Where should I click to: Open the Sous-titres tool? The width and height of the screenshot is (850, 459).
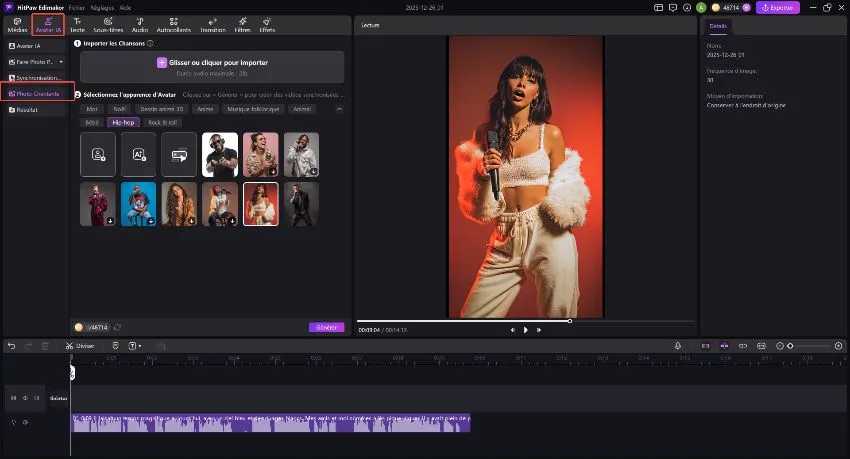pyautogui.click(x=108, y=25)
